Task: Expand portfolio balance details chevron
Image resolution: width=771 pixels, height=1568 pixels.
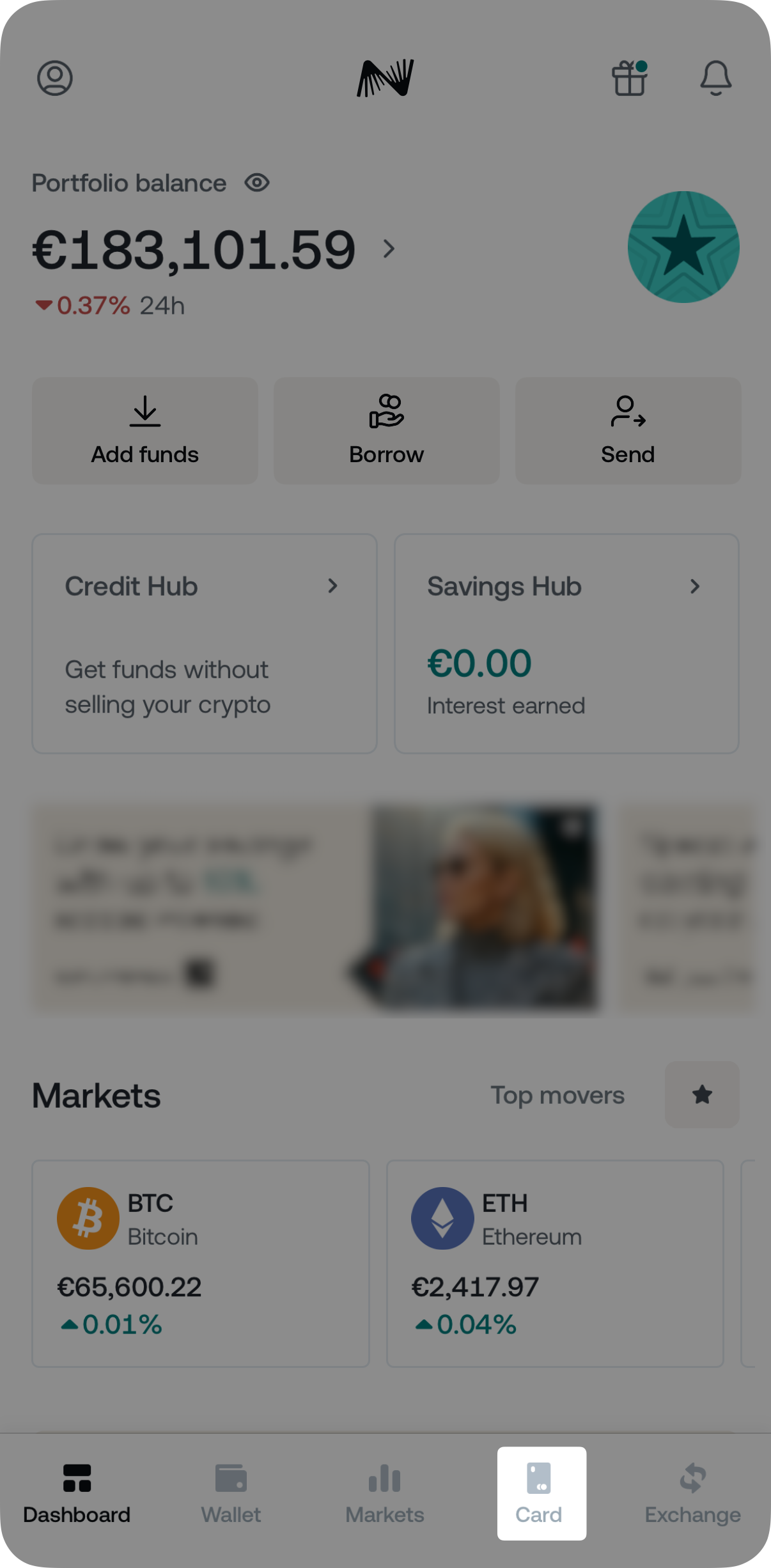Action: pos(389,249)
